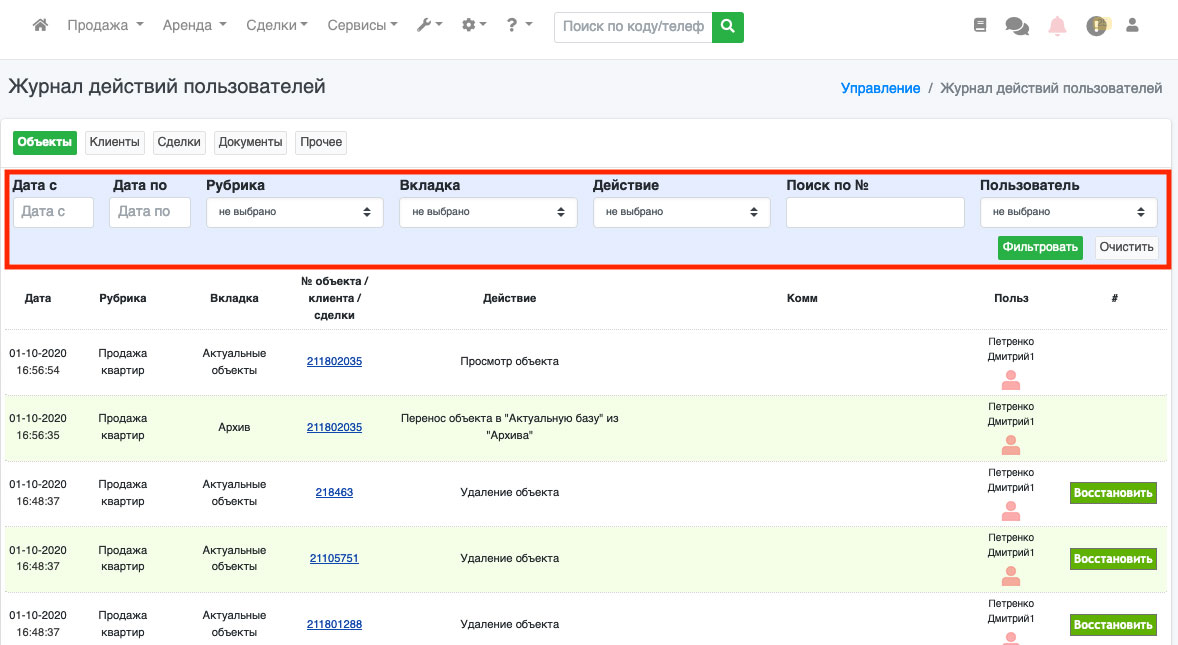
Task: Click the Дата с input field
Action: click(x=53, y=212)
